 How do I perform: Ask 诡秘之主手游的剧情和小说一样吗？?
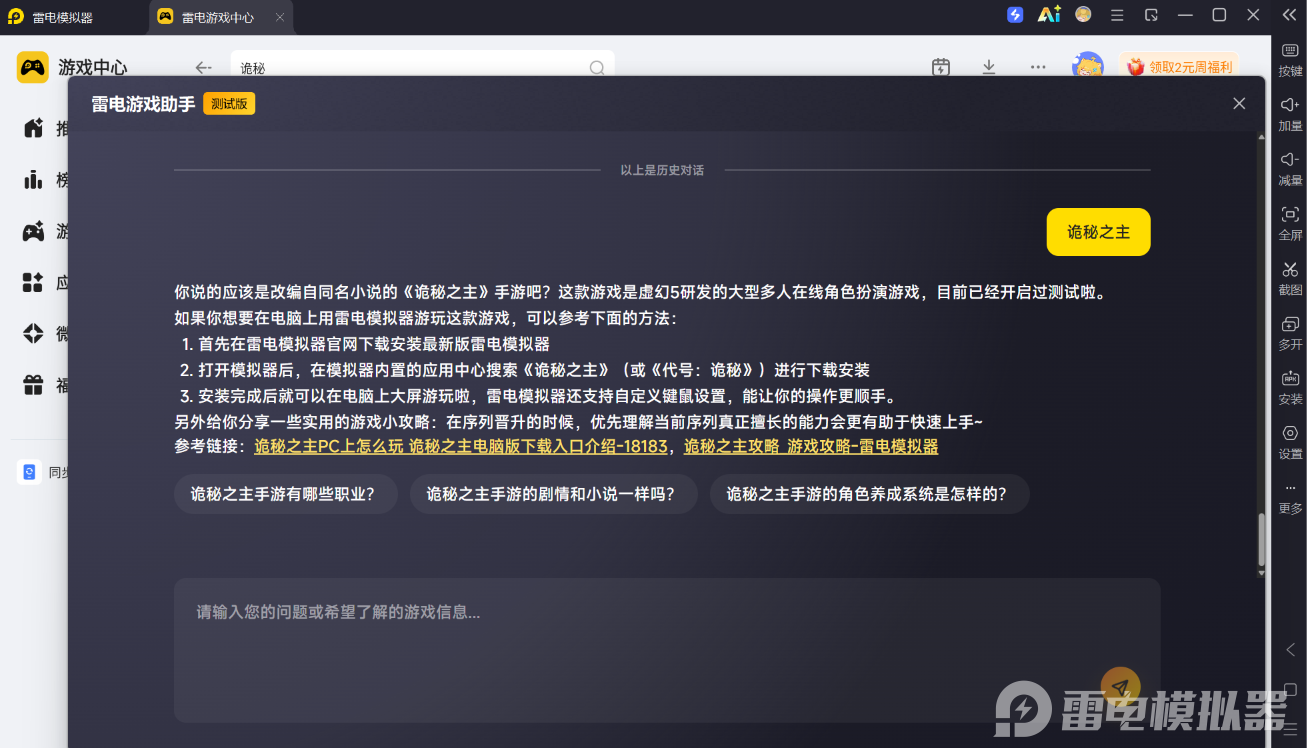click(x=554, y=494)
